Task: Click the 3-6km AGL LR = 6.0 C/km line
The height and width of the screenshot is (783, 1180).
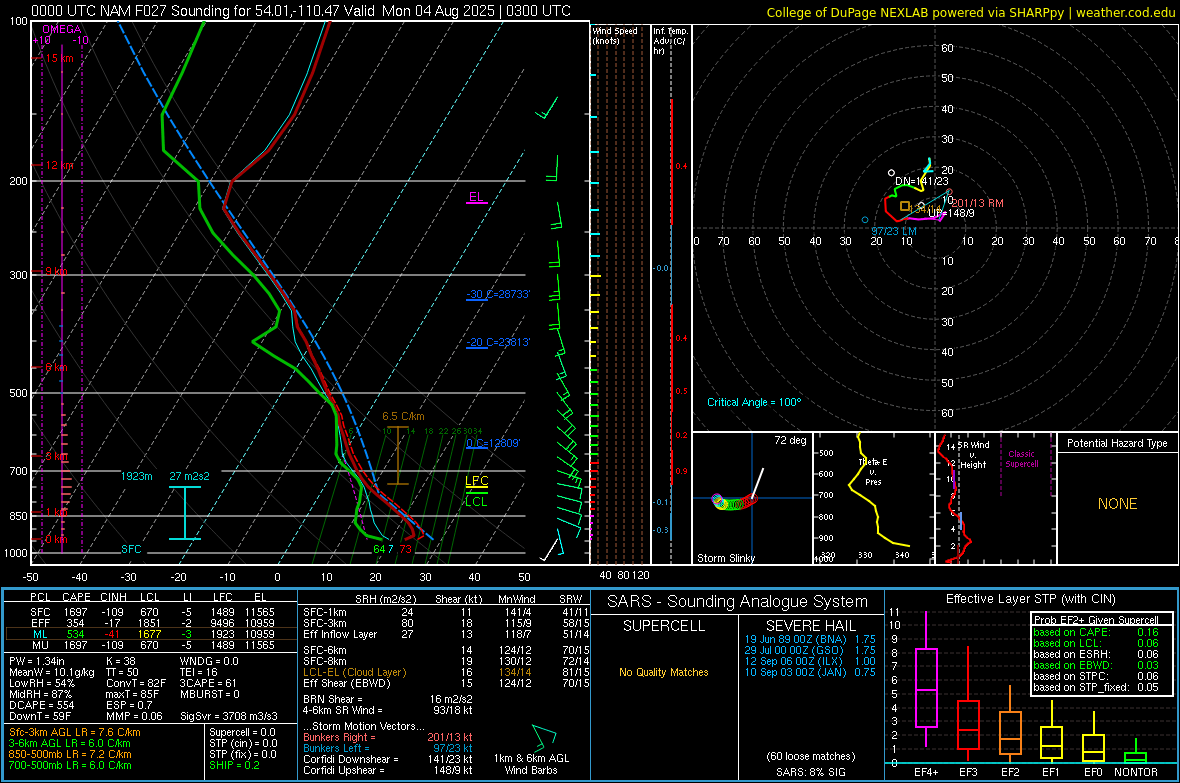Action: point(69,743)
